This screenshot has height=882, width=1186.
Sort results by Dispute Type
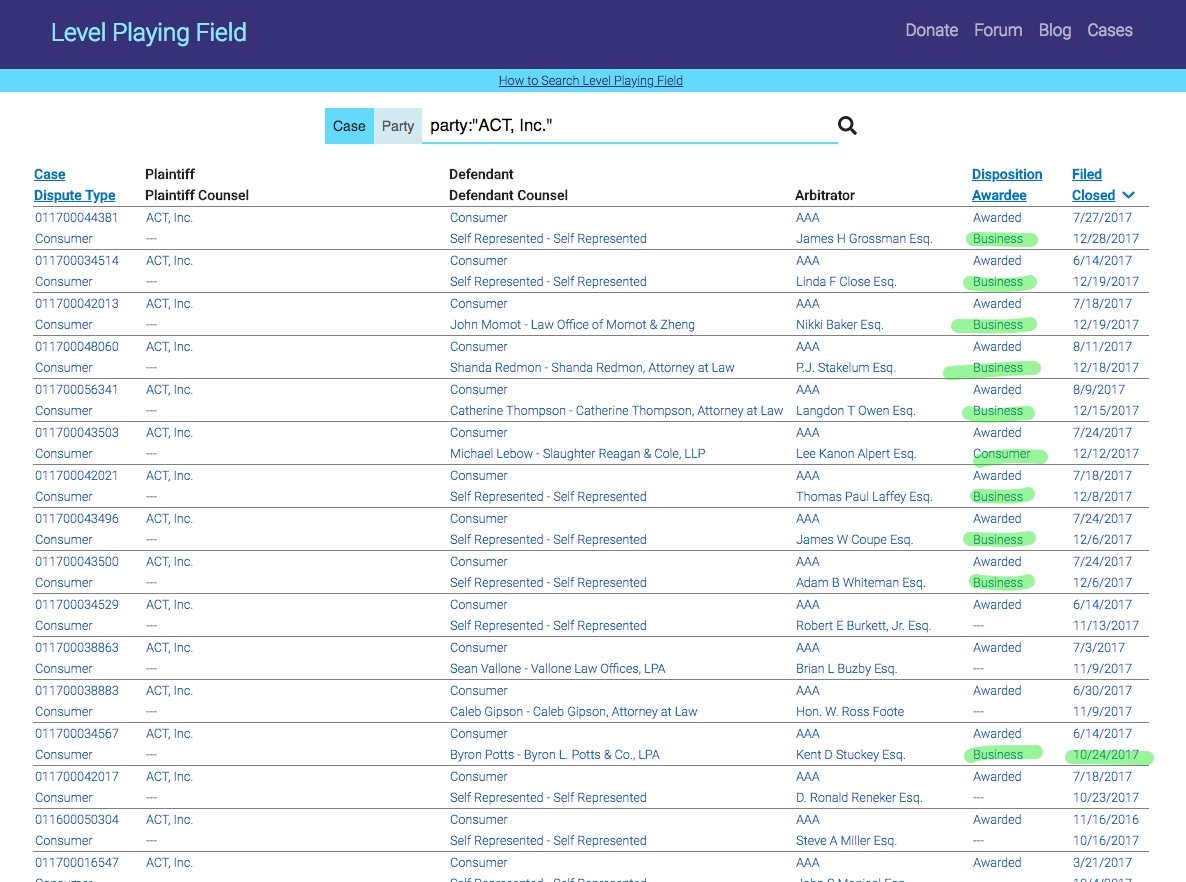(75, 195)
